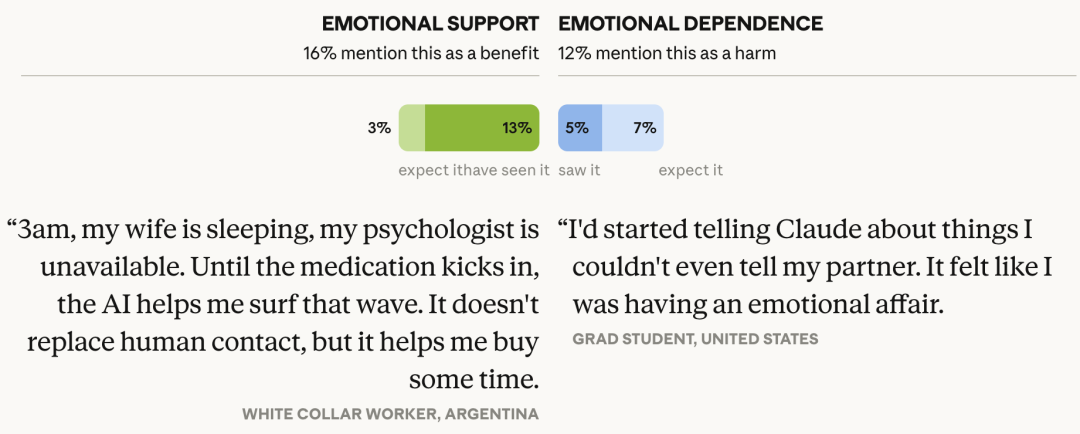The image size is (1080, 434).
Task: Click the light green bar segment
Action: [x=411, y=127]
